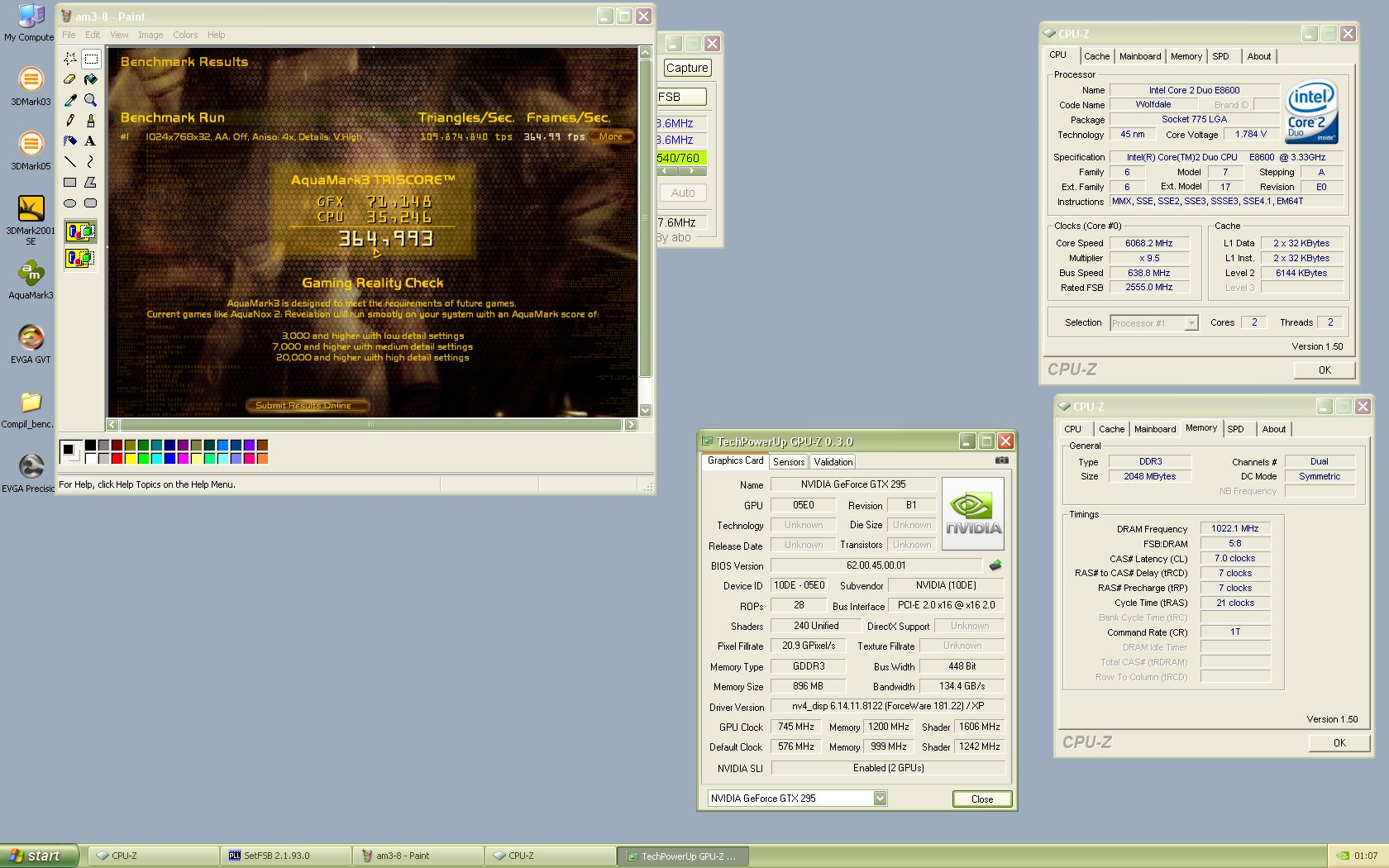Screen dimensions: 1389x868
Task: Click the GPU name field 'NVIDIA GeForce GTX 295'
Action: (x=853, y=484)
